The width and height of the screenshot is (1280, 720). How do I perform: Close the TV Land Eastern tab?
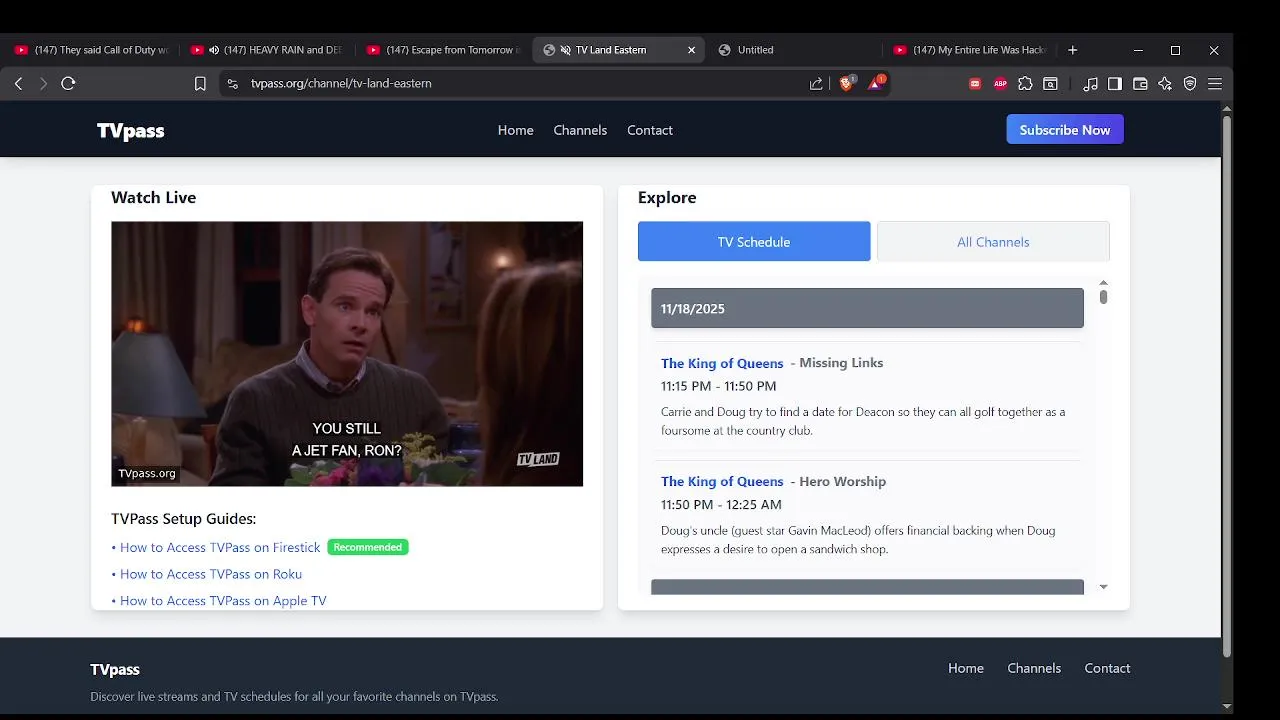click(x=691, y=50)
